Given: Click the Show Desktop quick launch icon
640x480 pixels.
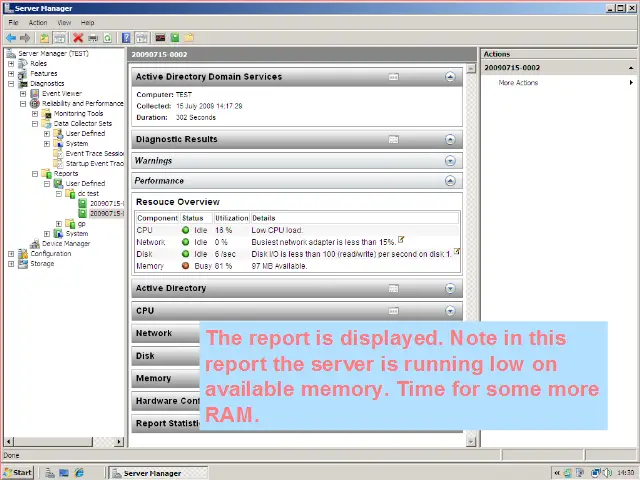Looking at the screenshot, I should [x=64, y=473].
